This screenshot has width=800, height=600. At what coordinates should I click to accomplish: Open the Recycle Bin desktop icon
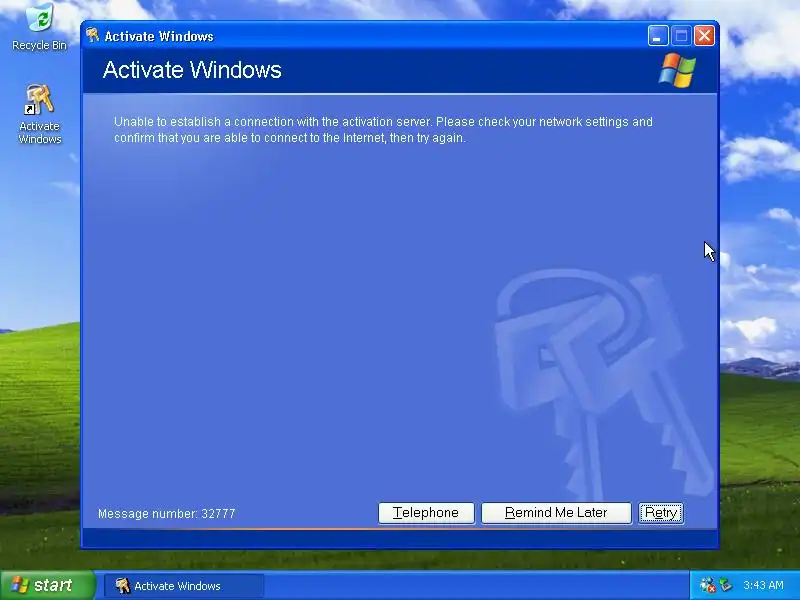pos(40,27)
